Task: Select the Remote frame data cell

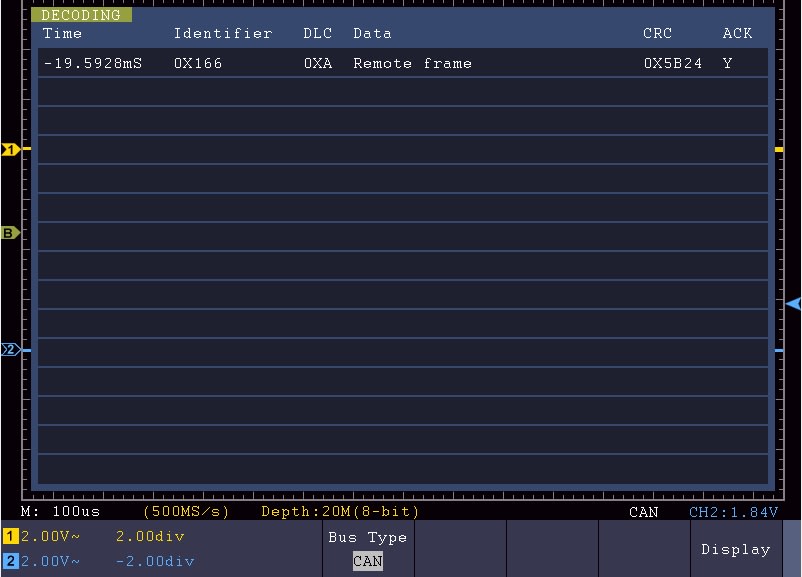Action: click(x=412, y=63)
